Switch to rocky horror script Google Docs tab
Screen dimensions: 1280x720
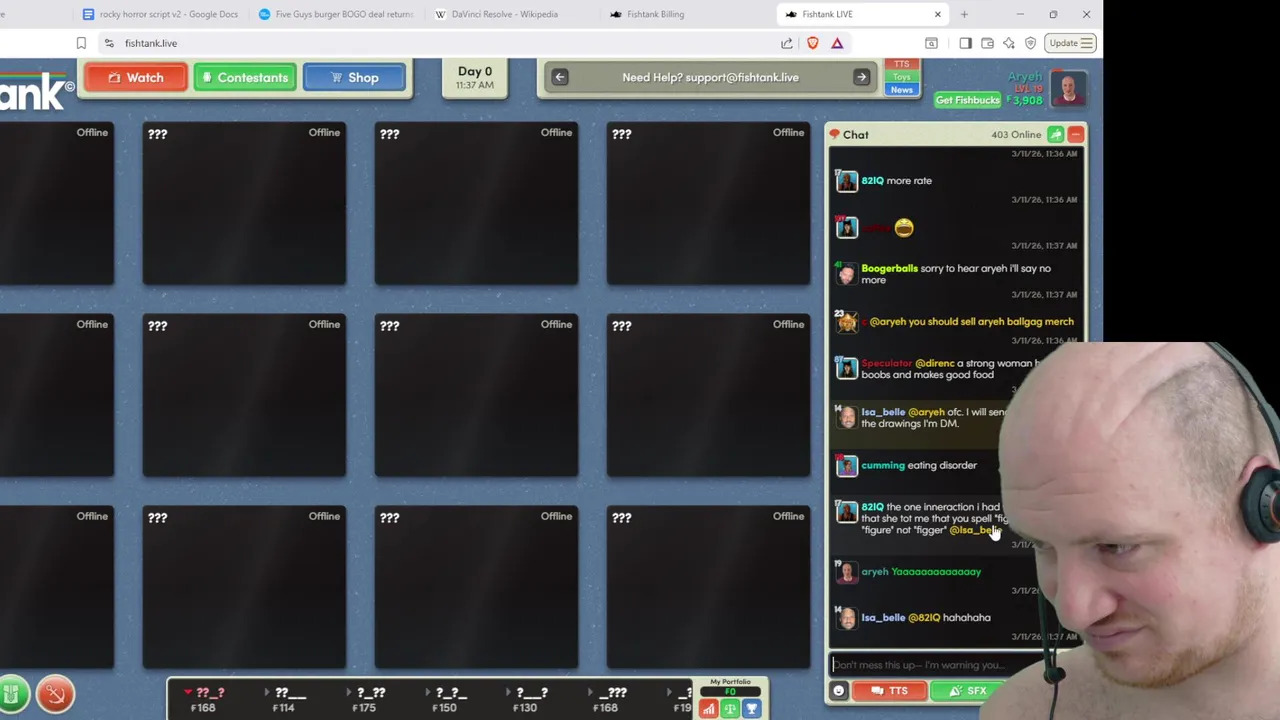point(160,14)
